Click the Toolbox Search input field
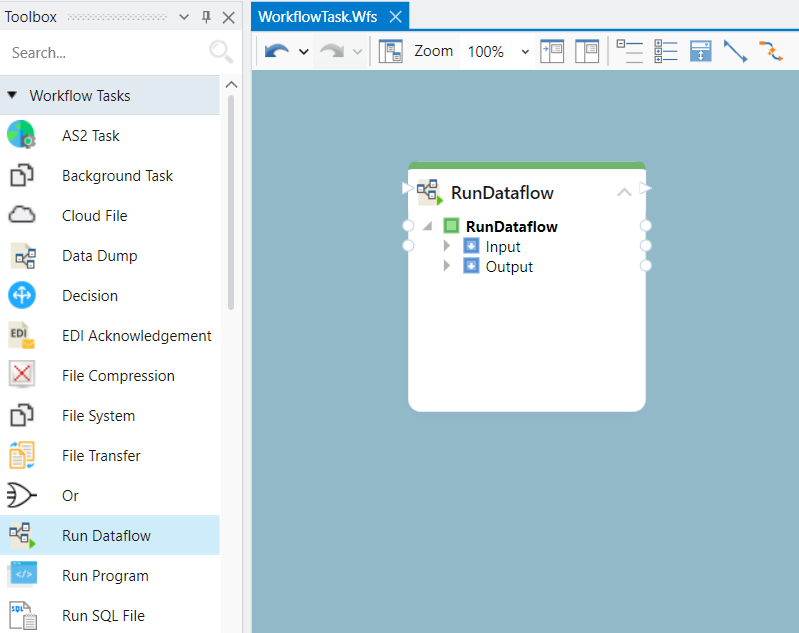This screenshot has height=633, width=799. pyautogui.click(x=105, y=52)
